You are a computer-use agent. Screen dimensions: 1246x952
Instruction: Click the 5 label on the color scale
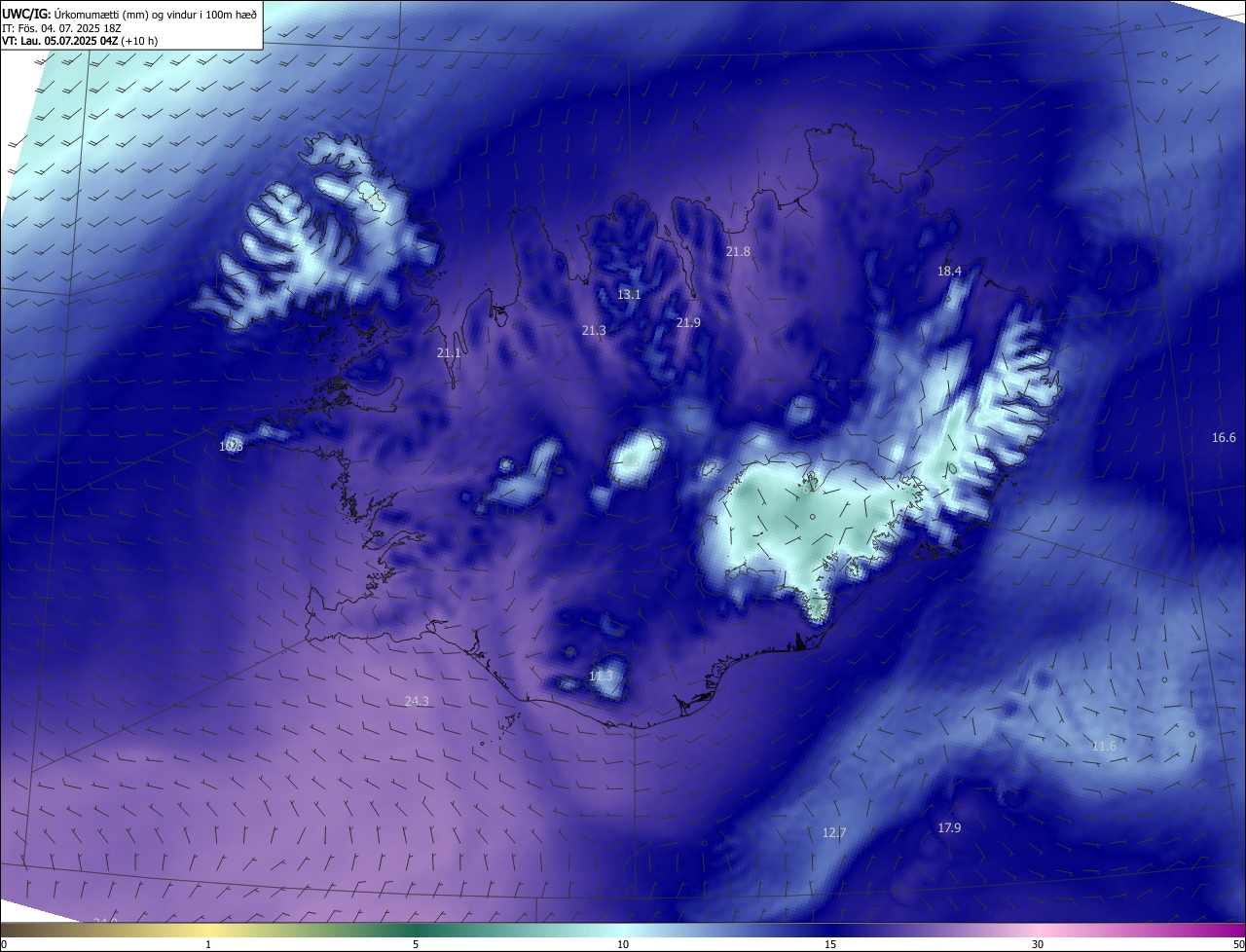(416, 944)
